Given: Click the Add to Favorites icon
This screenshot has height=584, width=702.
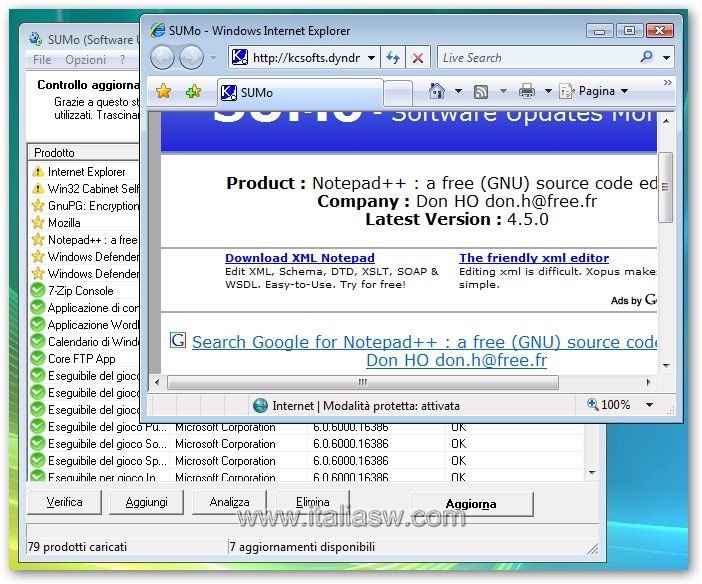Looking at the screenshot, I should [193, 91].
